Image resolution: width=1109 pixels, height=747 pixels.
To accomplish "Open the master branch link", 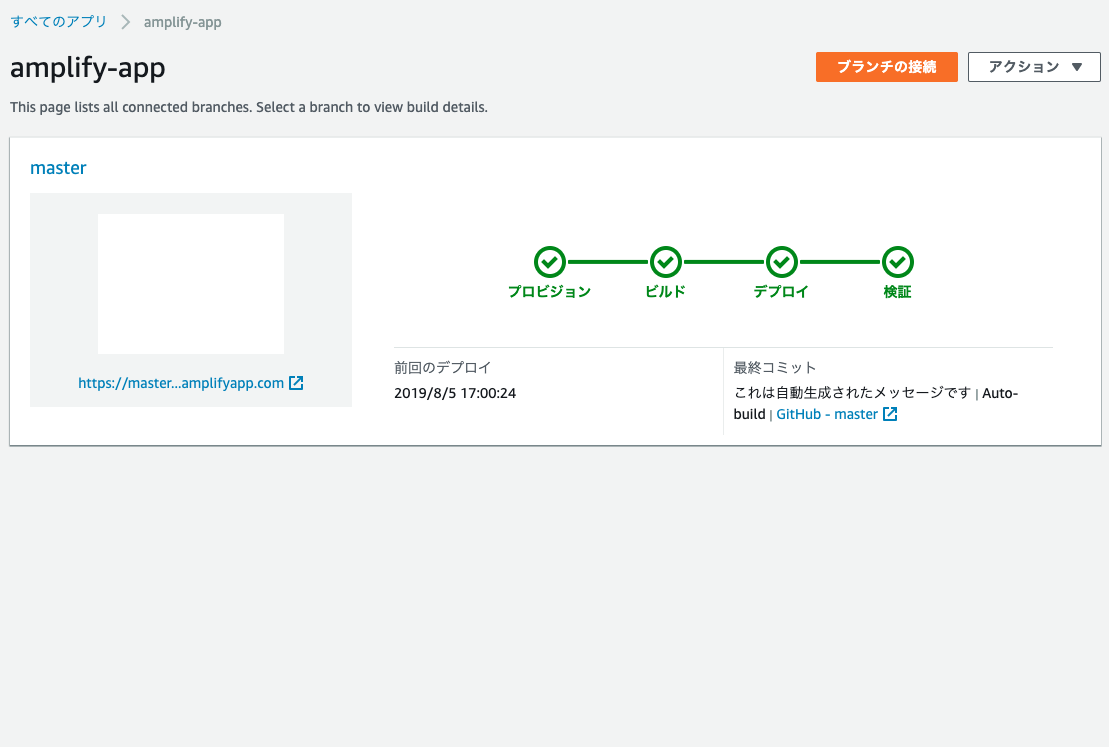I will 58,168.
